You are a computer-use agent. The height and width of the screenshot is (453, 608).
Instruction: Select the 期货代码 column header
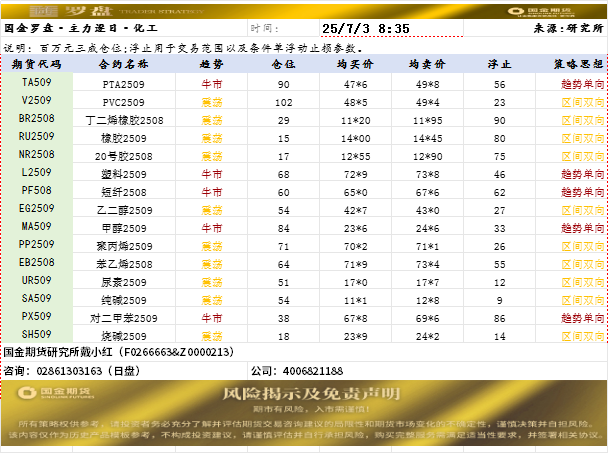click(x=37, y=64)
